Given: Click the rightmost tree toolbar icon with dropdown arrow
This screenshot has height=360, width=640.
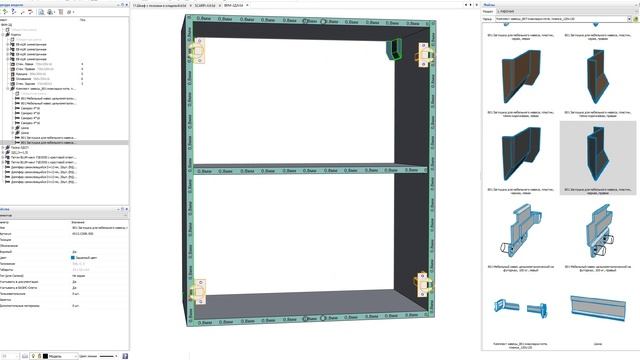Looking at the screenshot, I should [70, 12].
